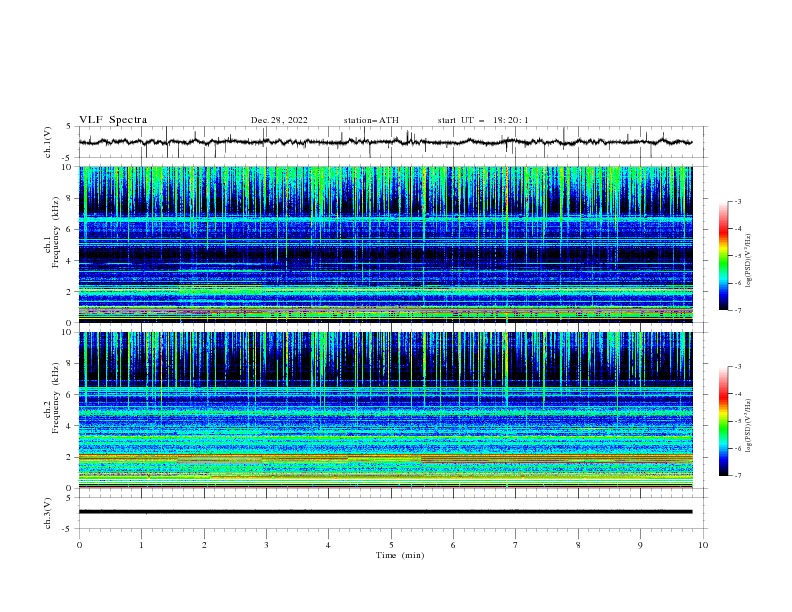Click the ch.1 PSD color scale bar
This screenshot has width=792, height=612.
(x=724, y=256)
